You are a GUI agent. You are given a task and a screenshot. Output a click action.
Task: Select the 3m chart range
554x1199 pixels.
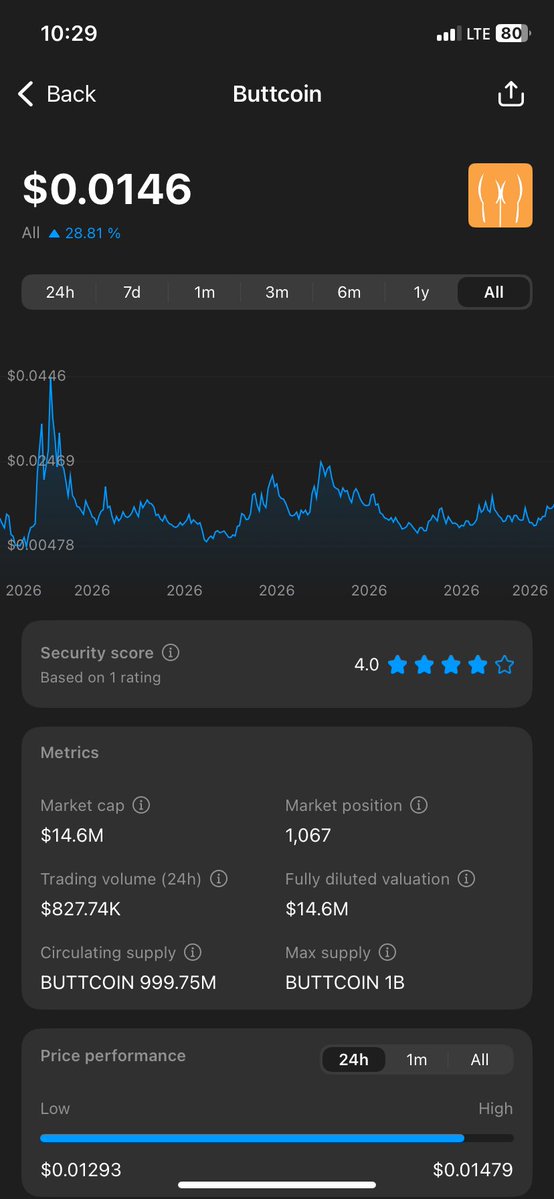click(x=277, y=292)
